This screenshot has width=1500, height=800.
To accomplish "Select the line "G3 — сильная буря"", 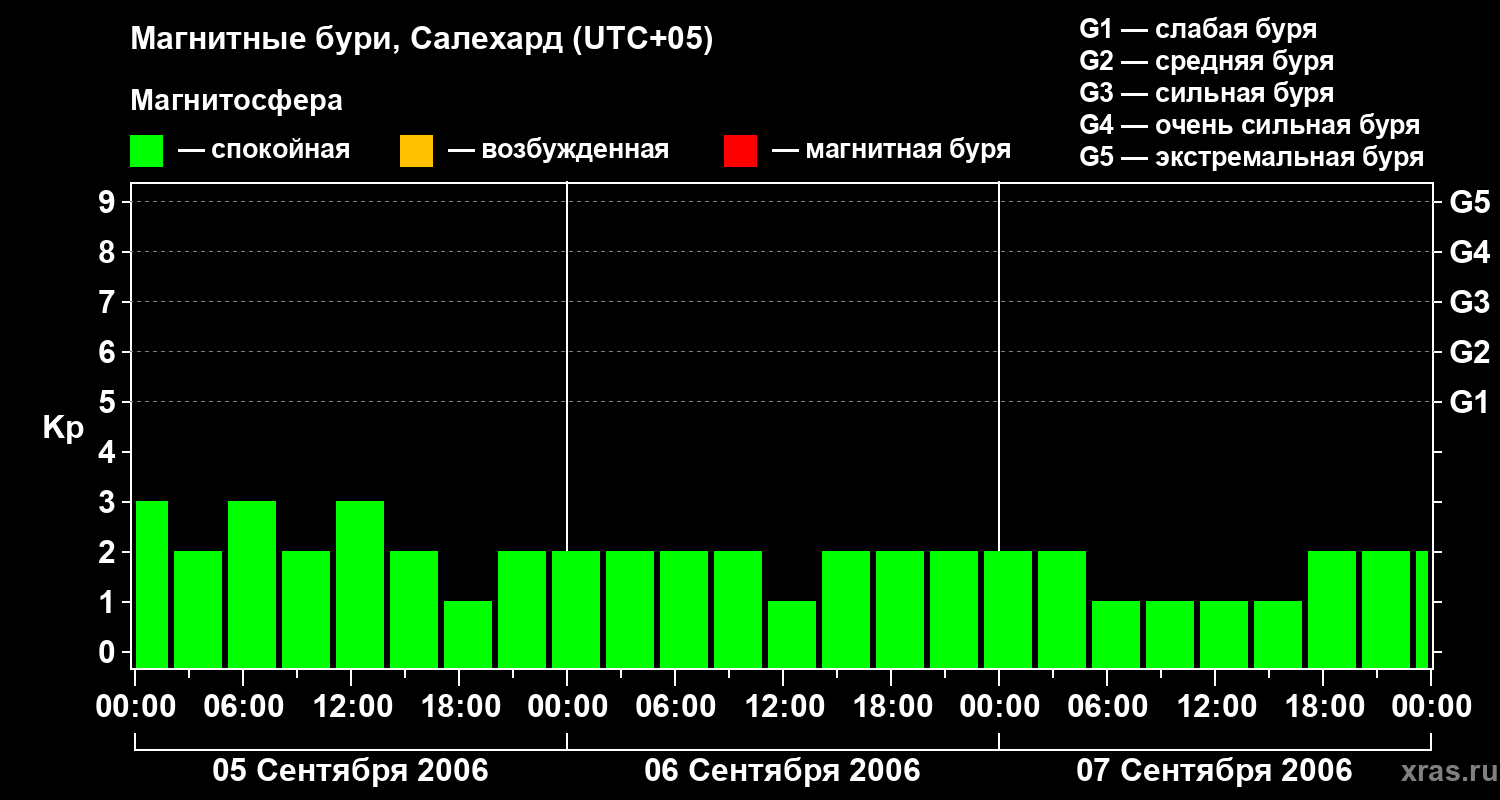I will point(1207,93).
